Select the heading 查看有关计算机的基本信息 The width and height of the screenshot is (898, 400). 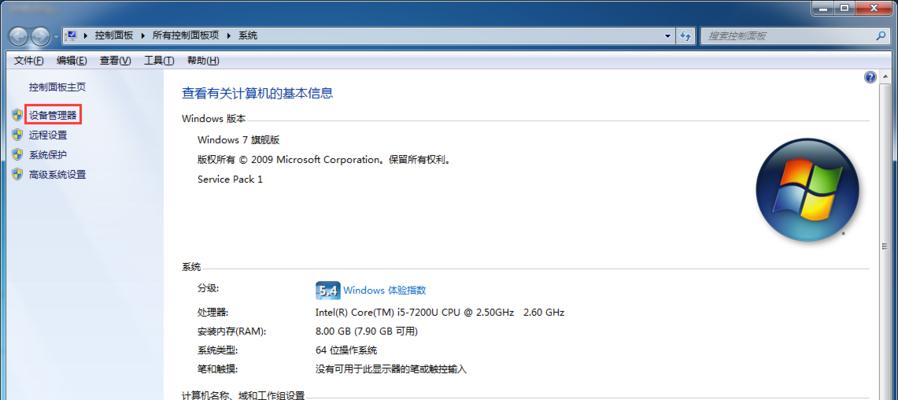(x=257, y=93)
